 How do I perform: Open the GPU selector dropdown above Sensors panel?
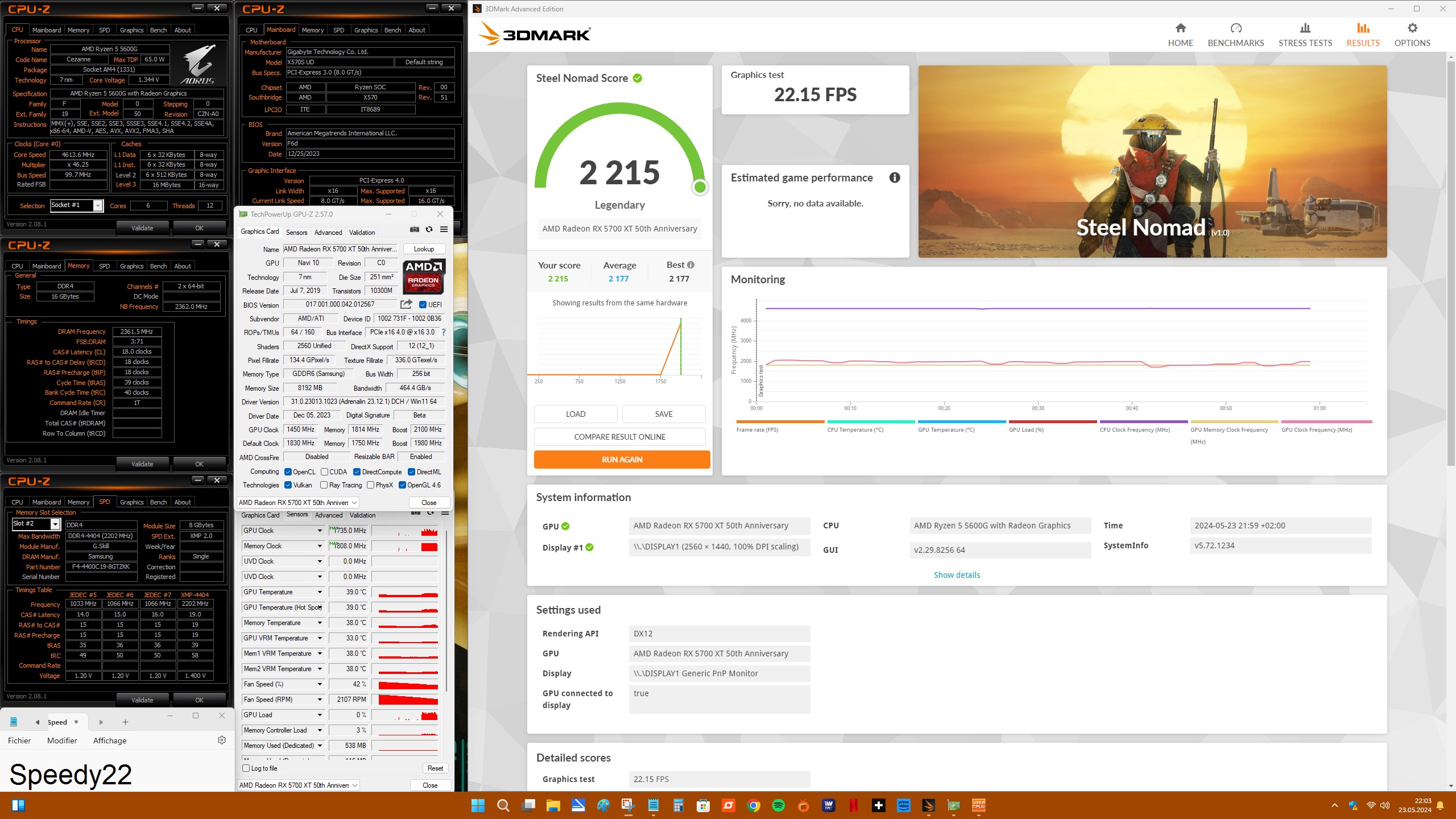298,503
